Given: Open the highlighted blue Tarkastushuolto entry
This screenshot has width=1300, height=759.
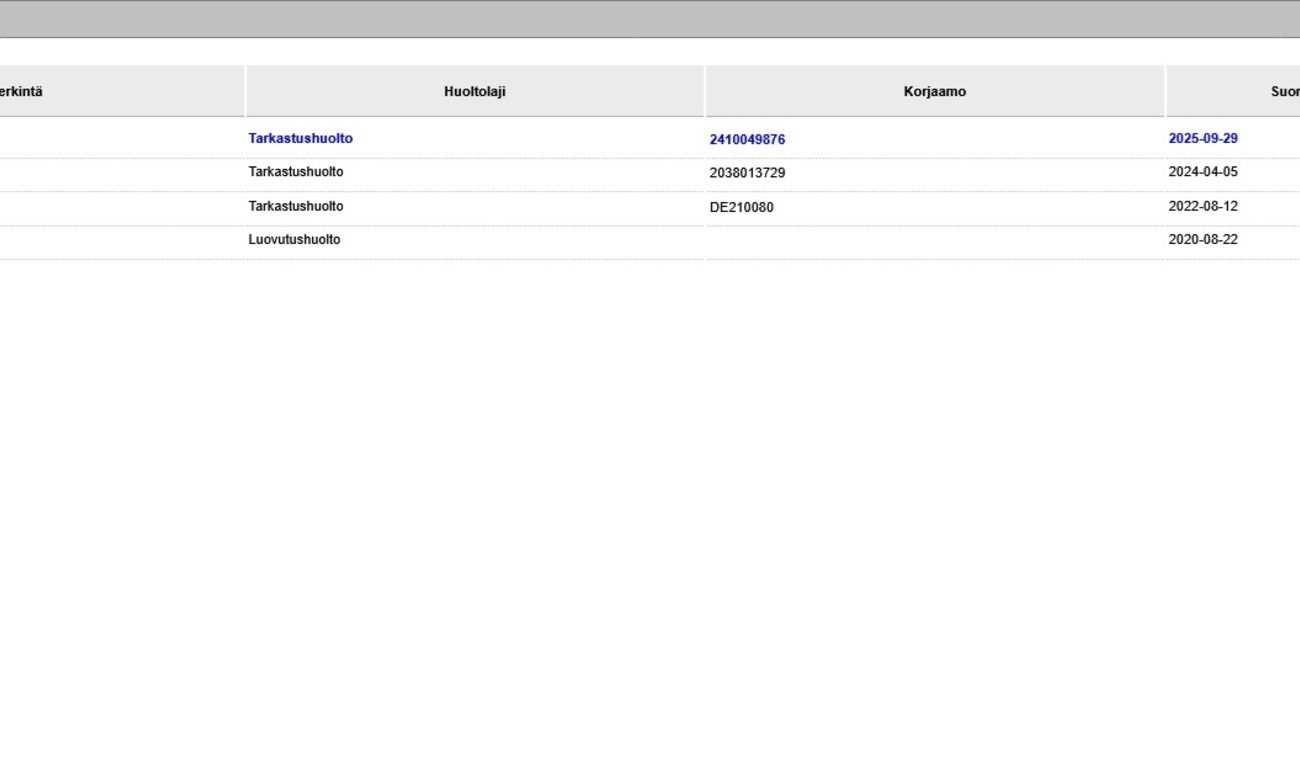Looking at the screenshot, I should click(300, 139).
